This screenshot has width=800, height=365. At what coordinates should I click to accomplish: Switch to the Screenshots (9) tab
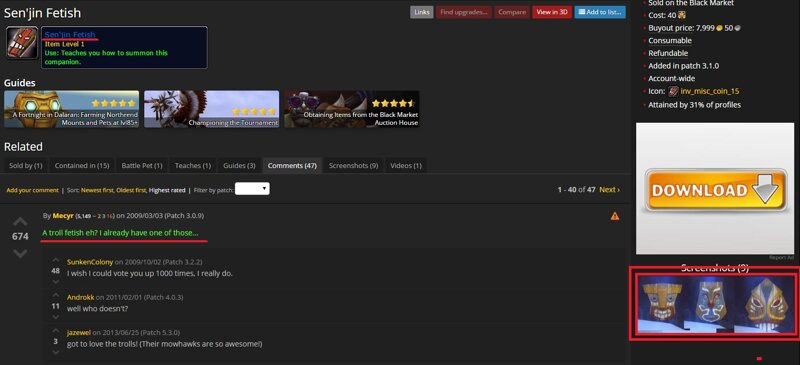[x=354, y=166]
